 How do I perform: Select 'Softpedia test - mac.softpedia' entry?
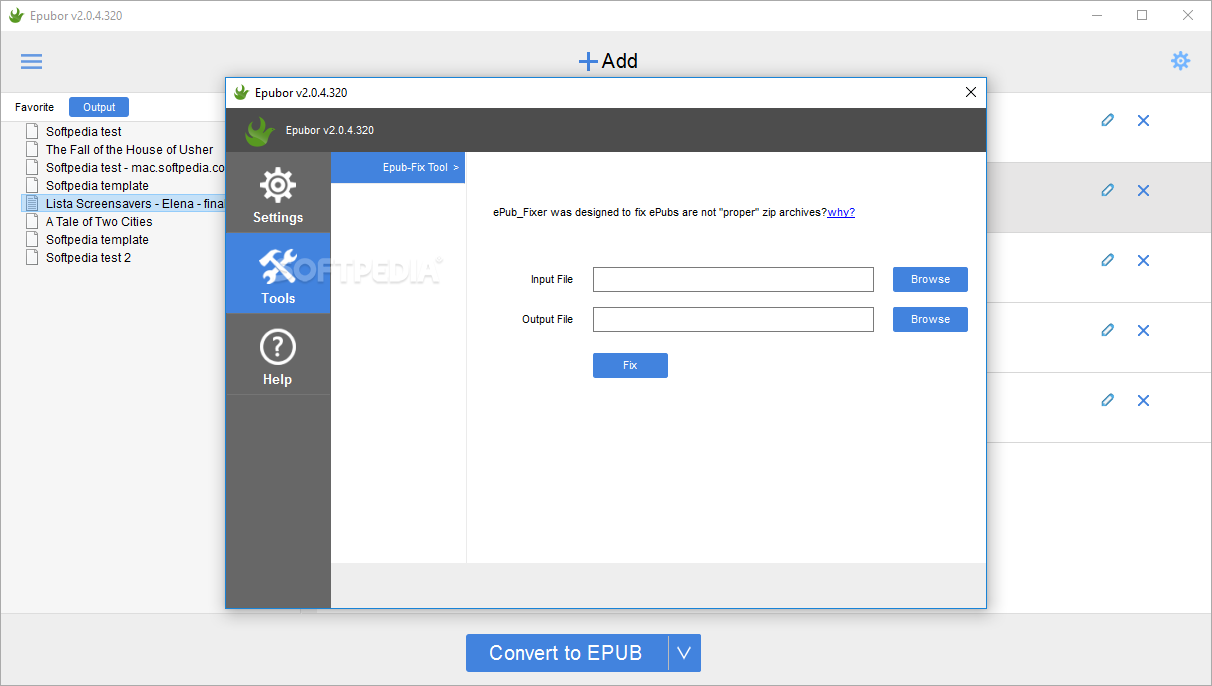(135, 167)
